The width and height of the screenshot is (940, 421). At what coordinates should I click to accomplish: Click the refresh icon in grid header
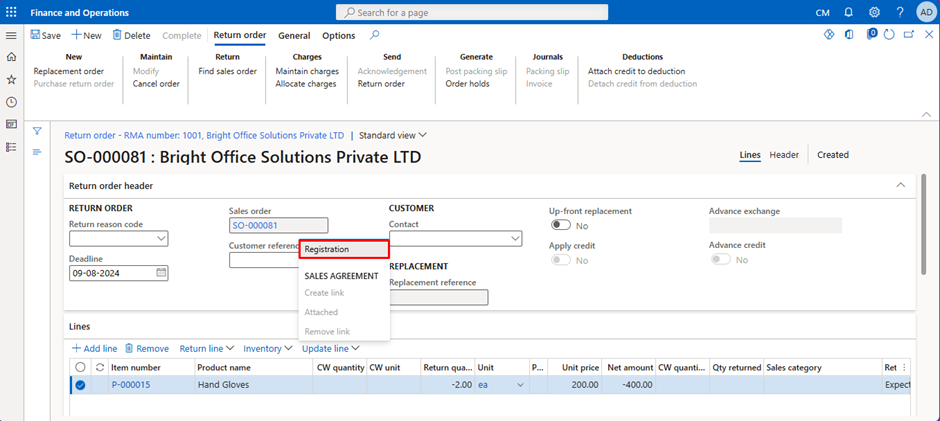pyautogui.click(x=100, y=367)
